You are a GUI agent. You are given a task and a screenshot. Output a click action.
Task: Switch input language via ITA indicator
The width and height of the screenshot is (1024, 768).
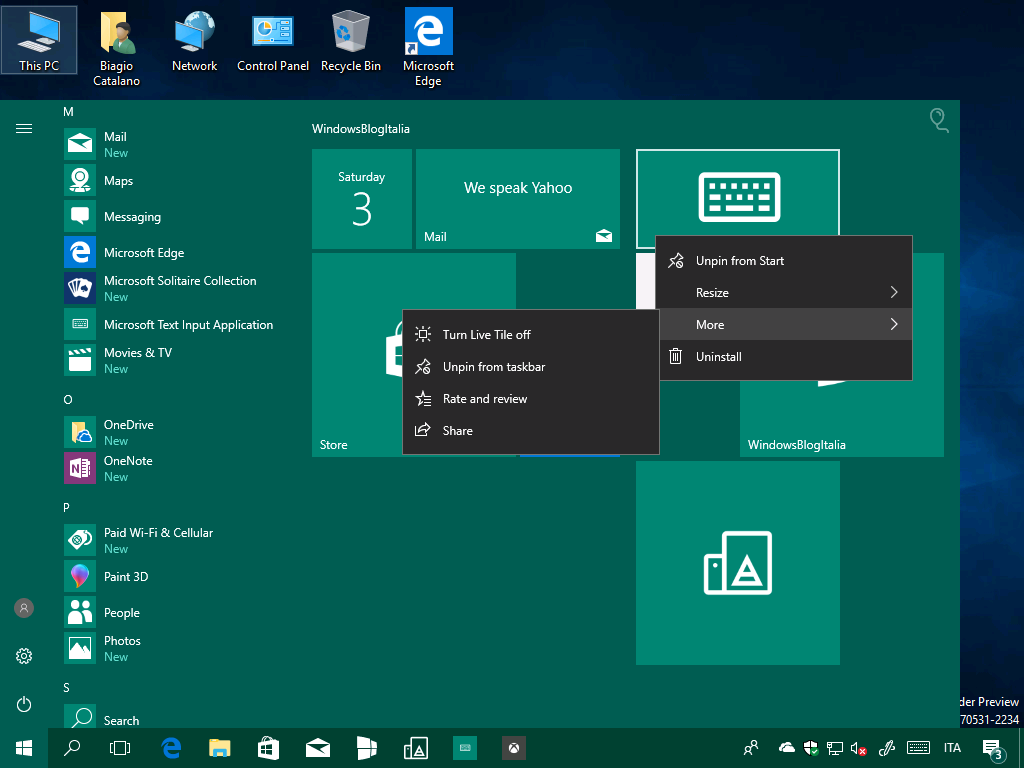[x=952, y=748]
